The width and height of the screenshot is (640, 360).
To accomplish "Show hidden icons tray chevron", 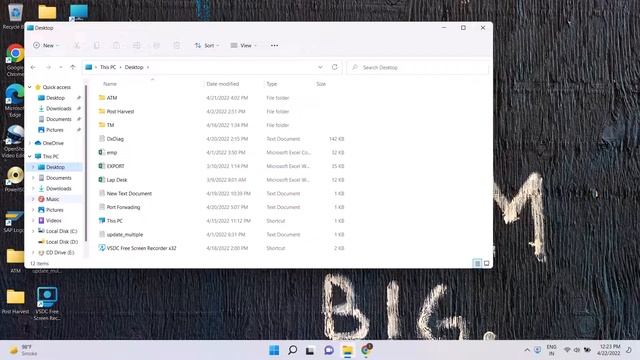I will point(527,350).
